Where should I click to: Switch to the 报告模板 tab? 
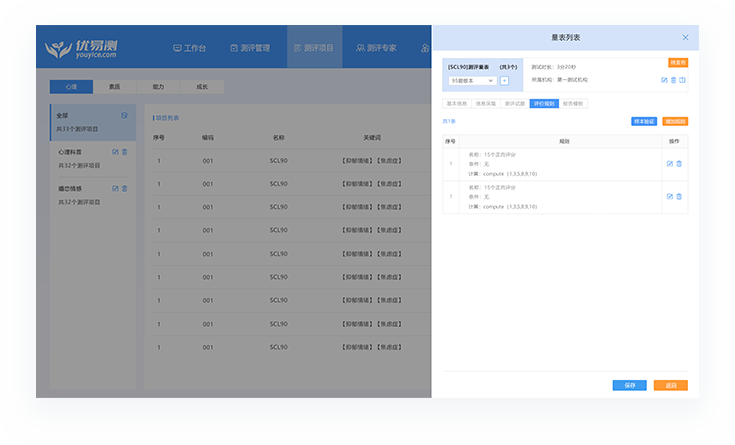coord(573,104)
